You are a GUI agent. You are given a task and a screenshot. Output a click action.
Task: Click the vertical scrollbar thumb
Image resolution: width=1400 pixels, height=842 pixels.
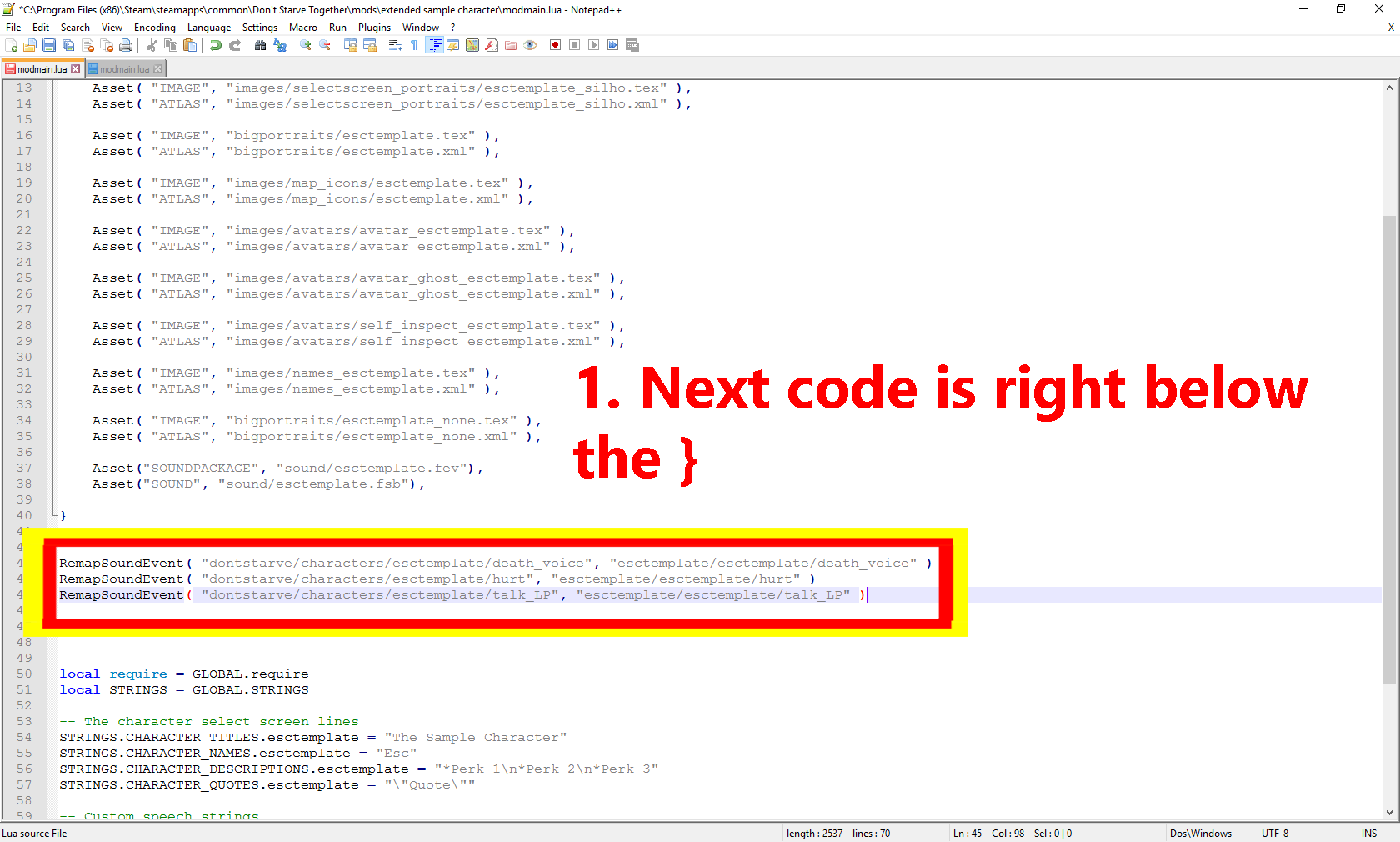[x=1389, y=449]
